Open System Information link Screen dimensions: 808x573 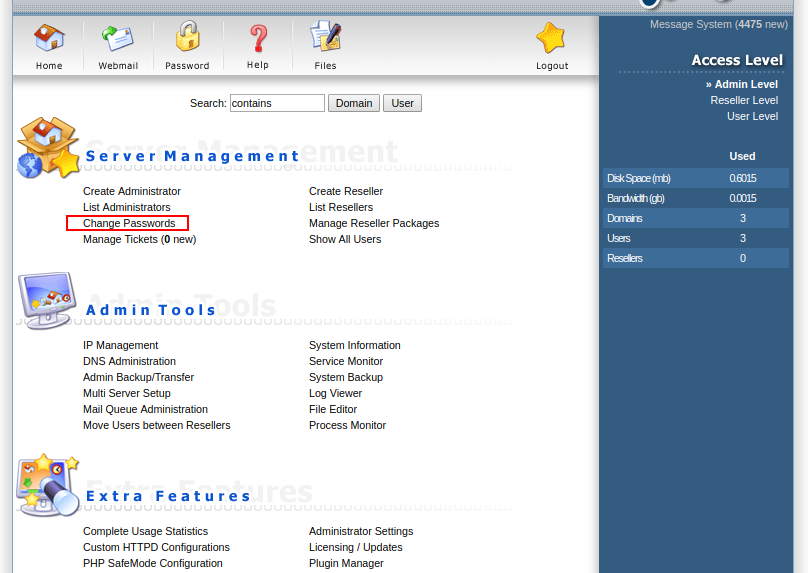(355, 345)
